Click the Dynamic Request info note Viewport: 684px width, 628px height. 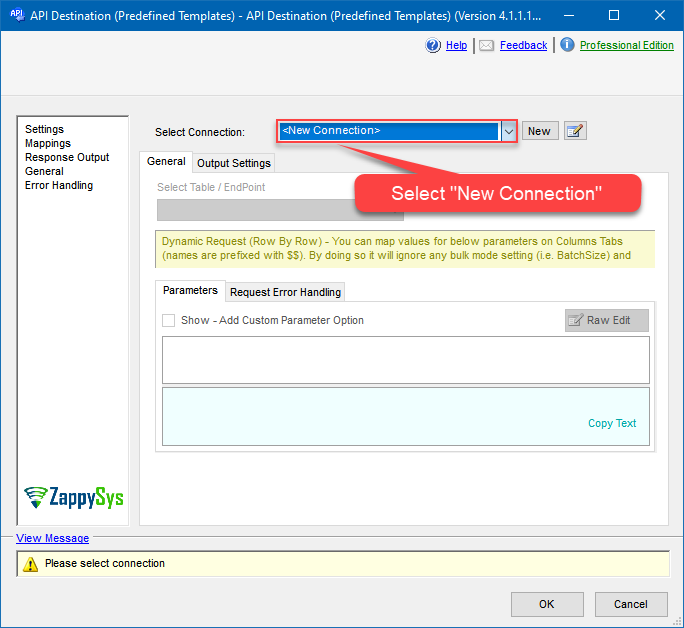pyautogui.click(x=405, y=249)
